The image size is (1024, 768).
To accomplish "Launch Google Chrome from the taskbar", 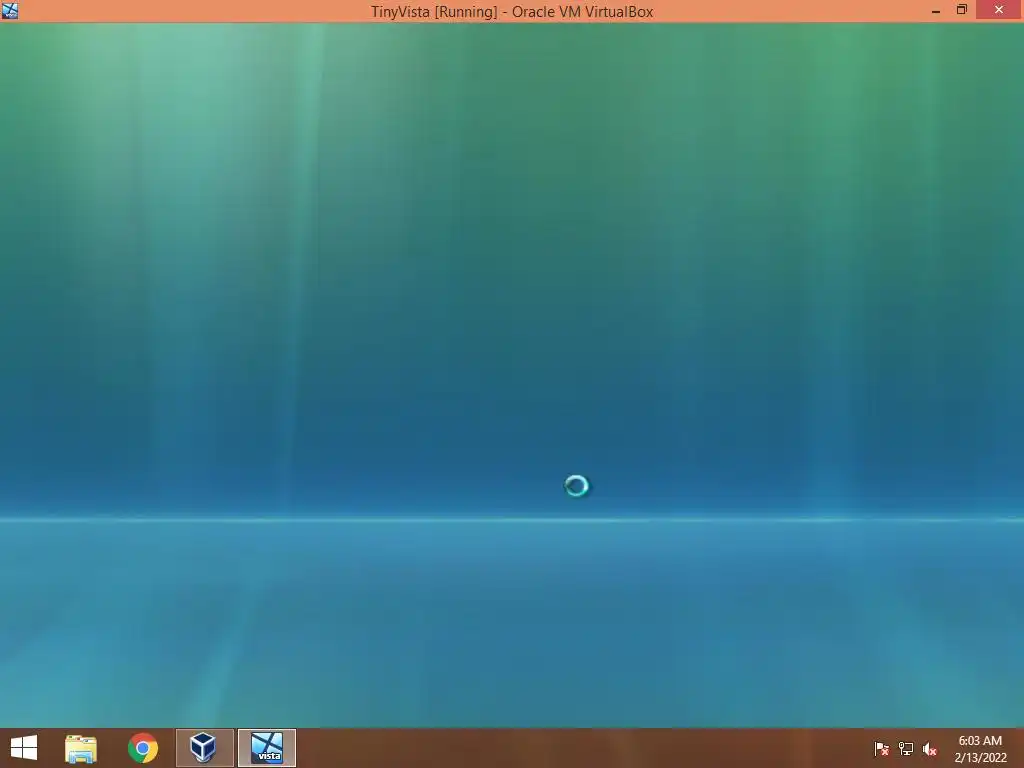I will 142,748.
